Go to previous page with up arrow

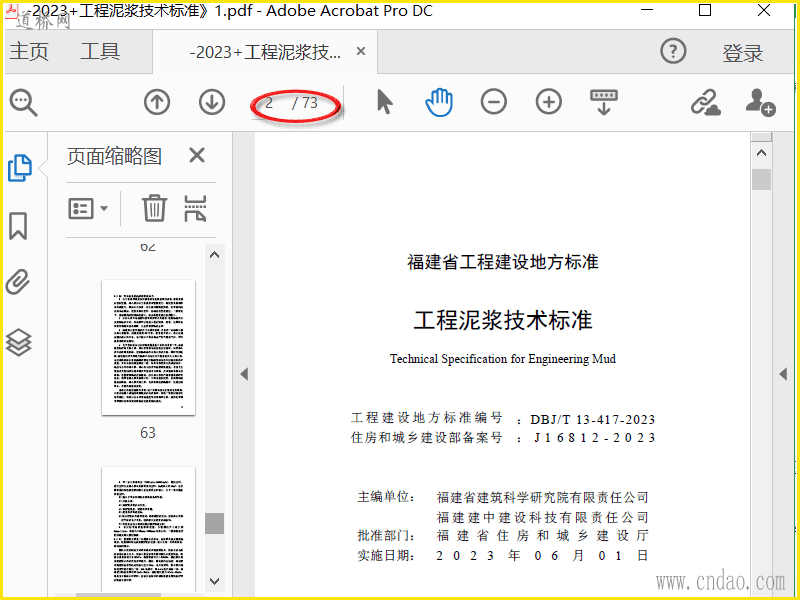[x=157, y=102]
